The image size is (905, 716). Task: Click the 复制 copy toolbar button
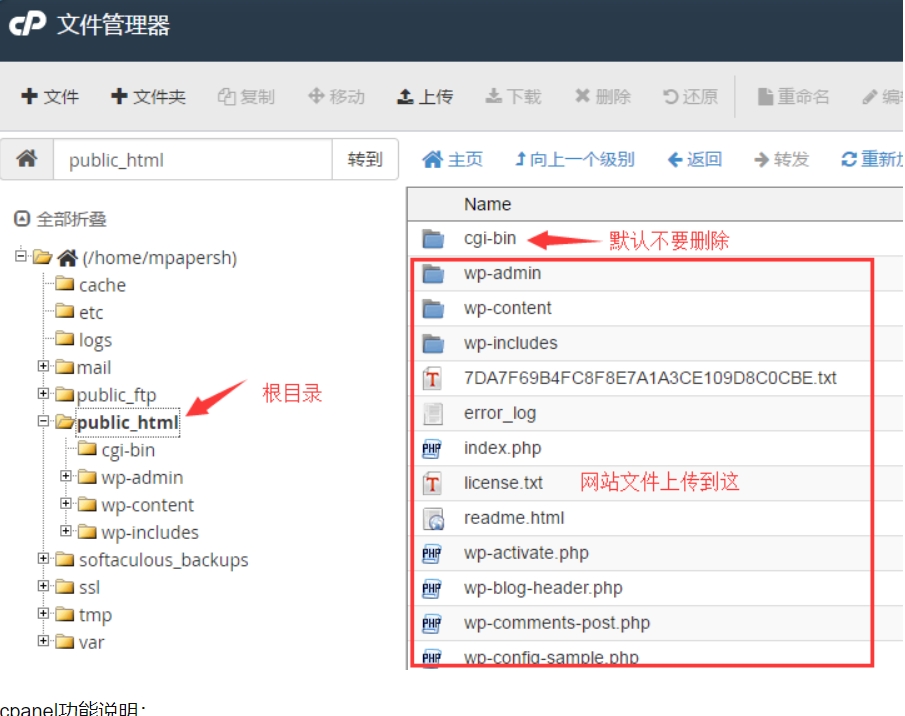coord(246,96)
